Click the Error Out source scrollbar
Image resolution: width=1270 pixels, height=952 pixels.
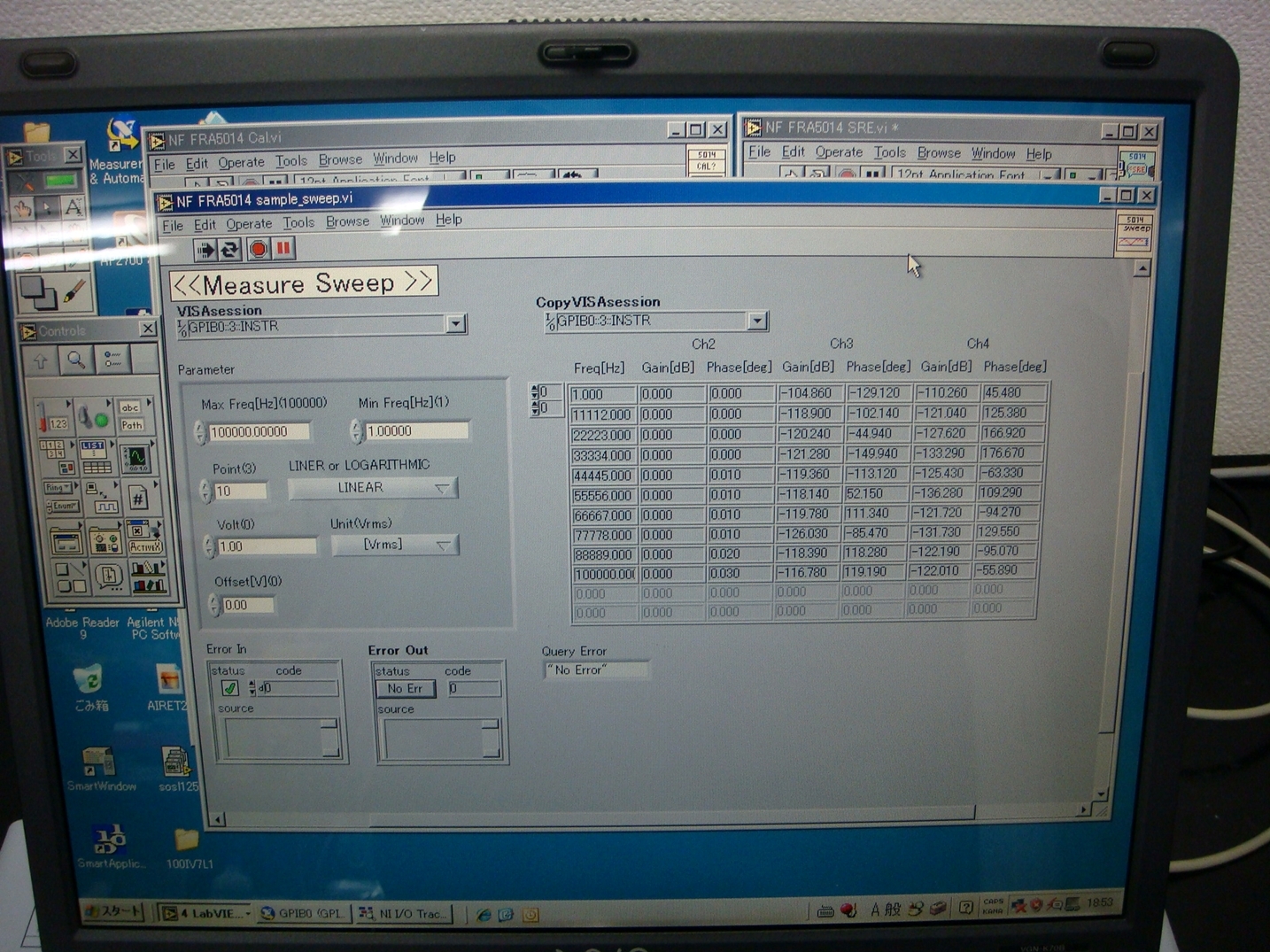click(x=491, y=739)
